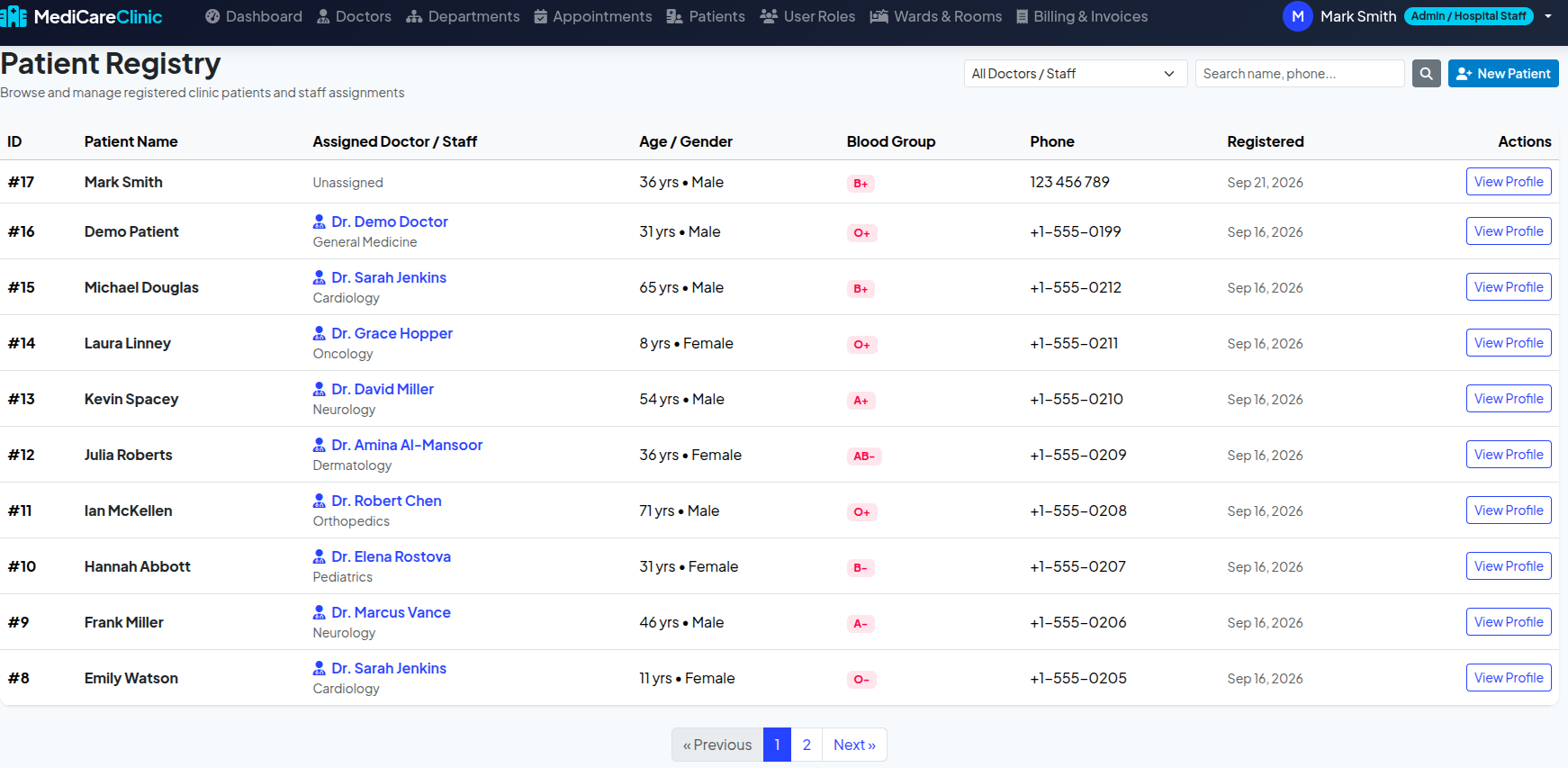Open the User Roles menu

pos(807,16)
